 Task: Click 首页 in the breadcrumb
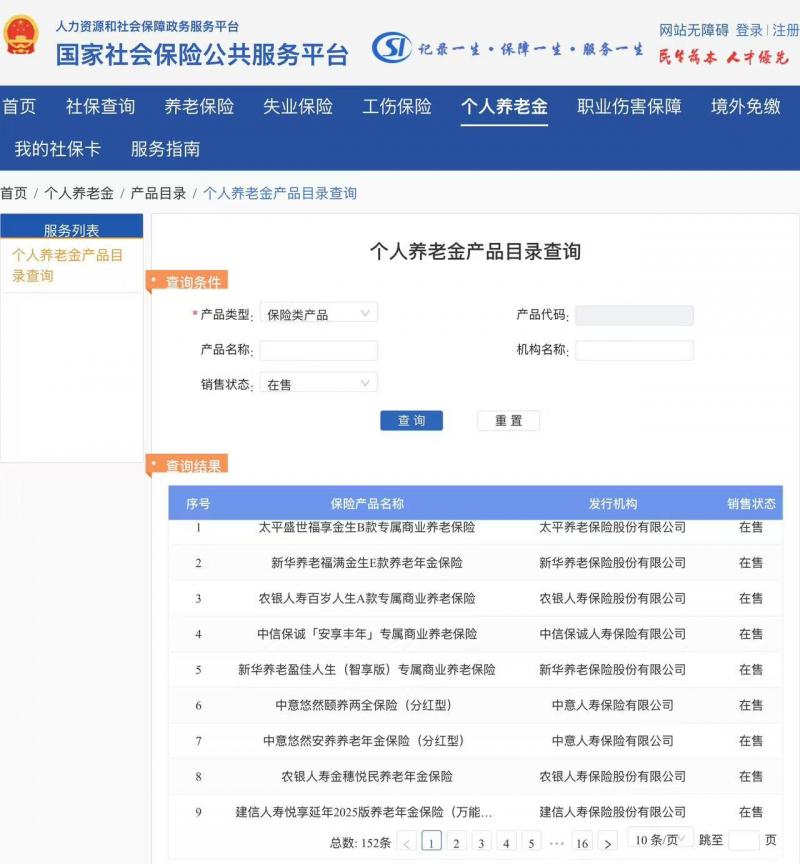14,193
